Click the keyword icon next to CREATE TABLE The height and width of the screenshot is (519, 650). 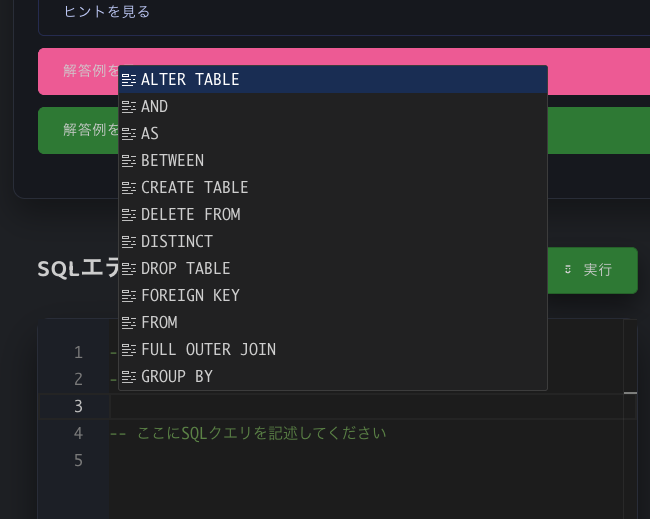tap(128, 187)
